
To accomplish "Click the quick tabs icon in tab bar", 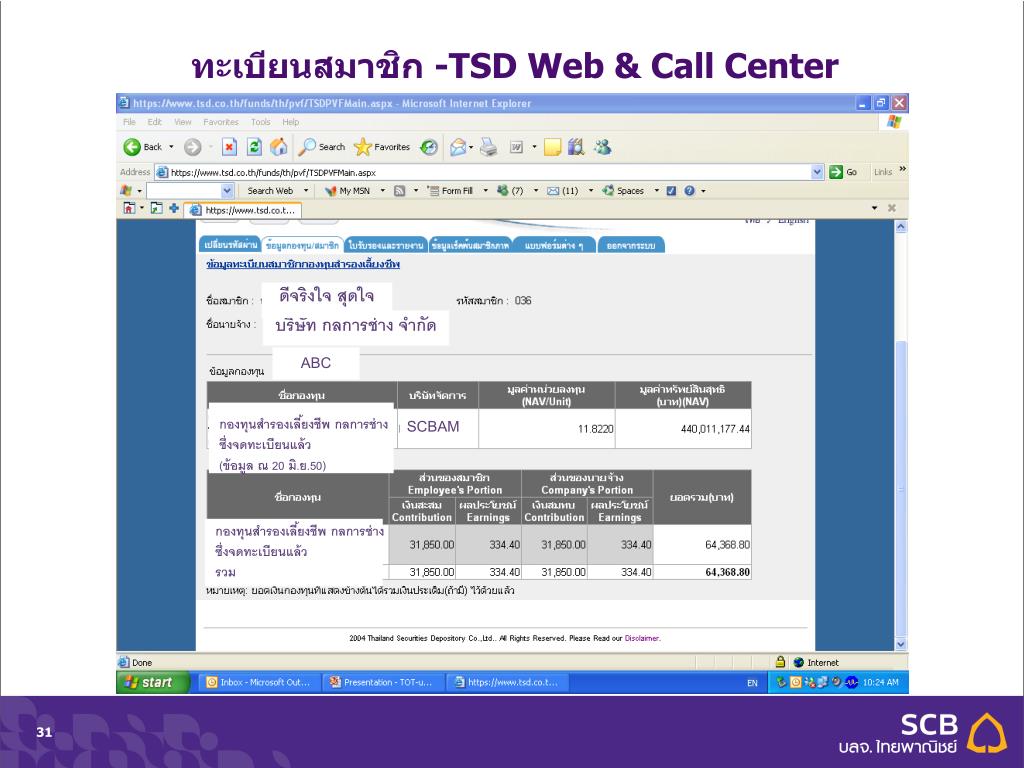I will 157,208.
